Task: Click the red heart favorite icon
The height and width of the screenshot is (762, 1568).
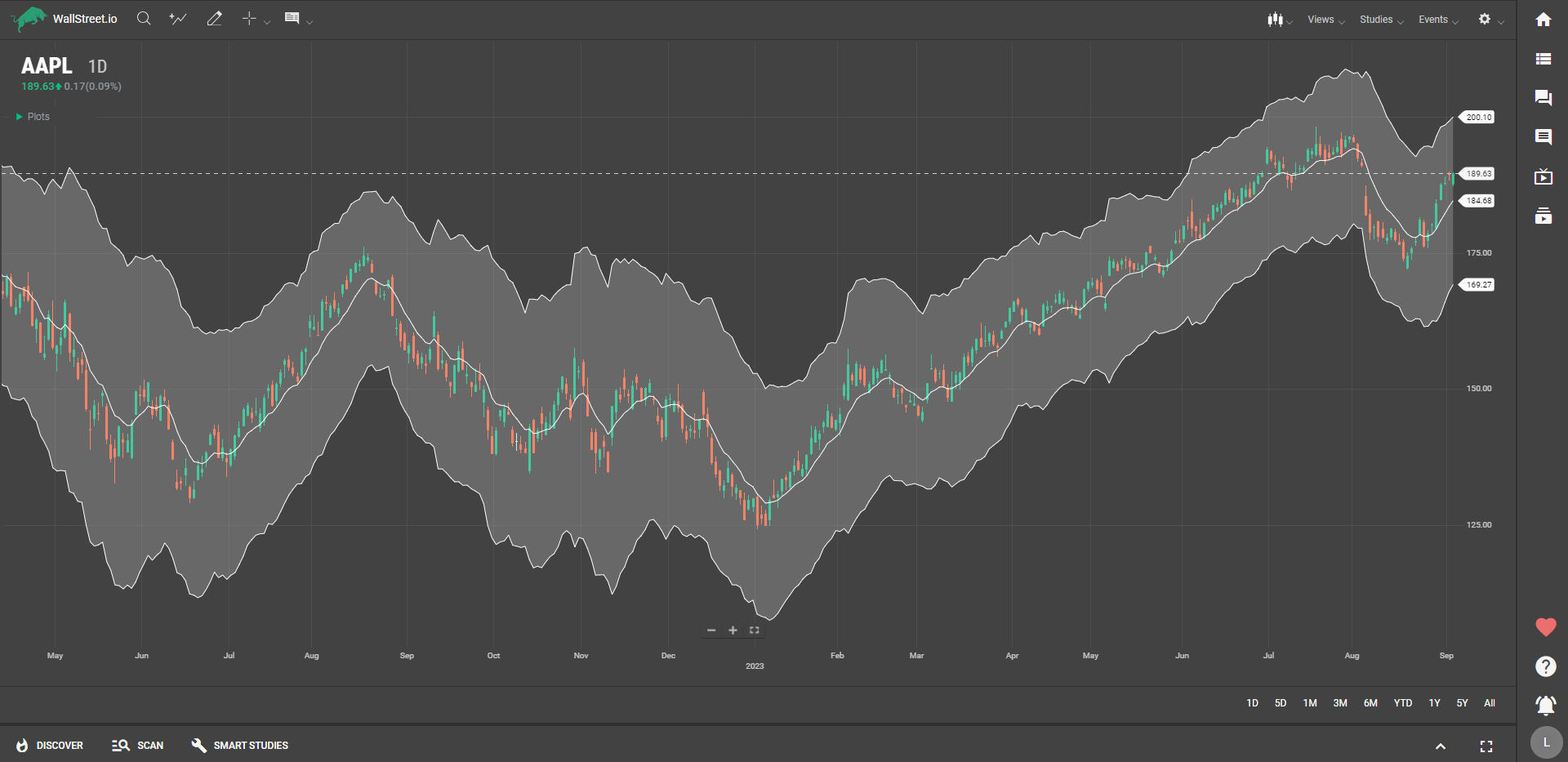Action: pos(1545,627)
